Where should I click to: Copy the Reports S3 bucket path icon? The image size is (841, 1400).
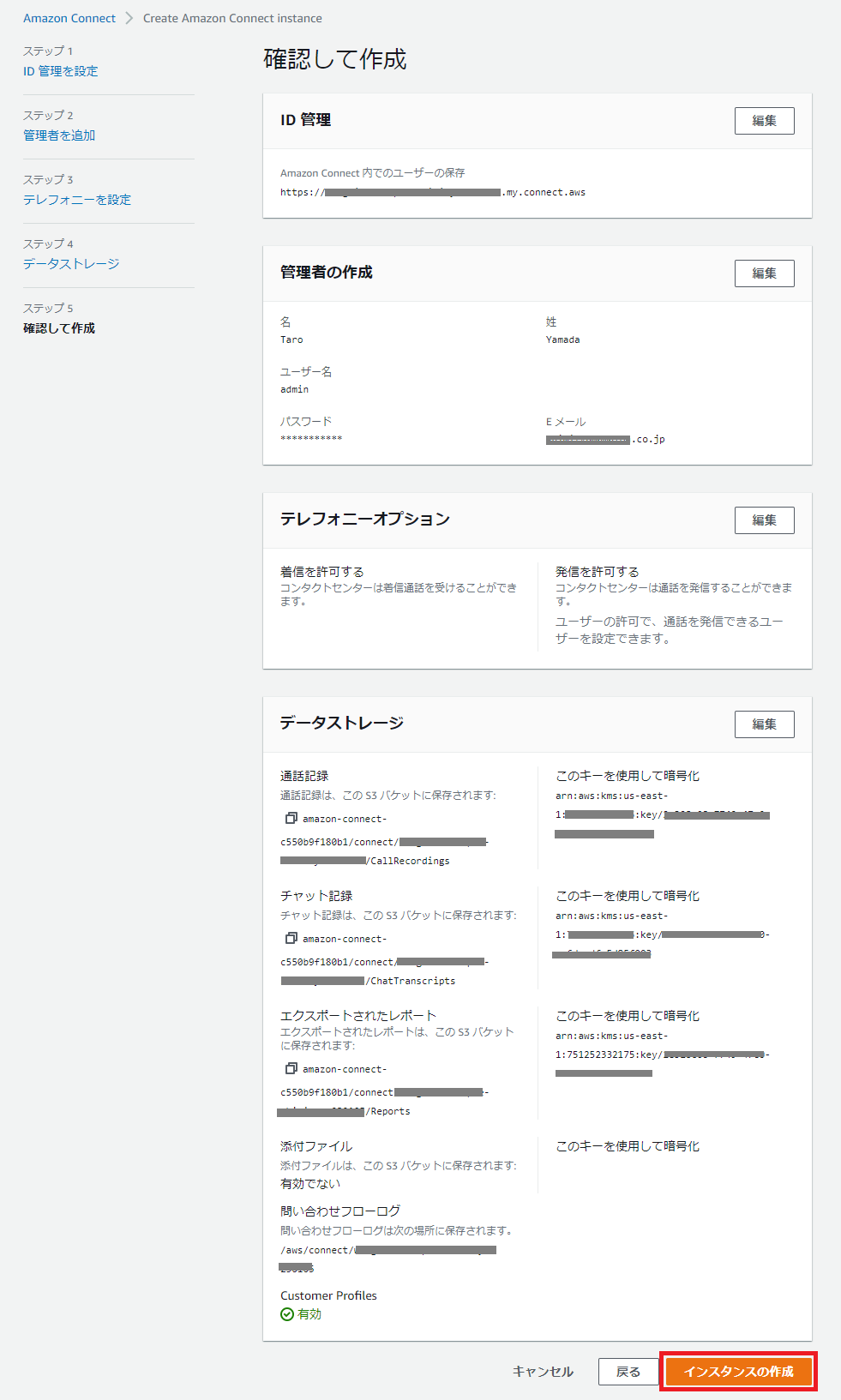291,1068
